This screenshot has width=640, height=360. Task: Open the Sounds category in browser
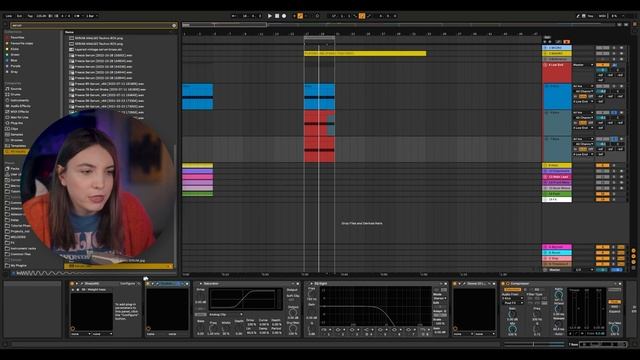tap(16, 89)
